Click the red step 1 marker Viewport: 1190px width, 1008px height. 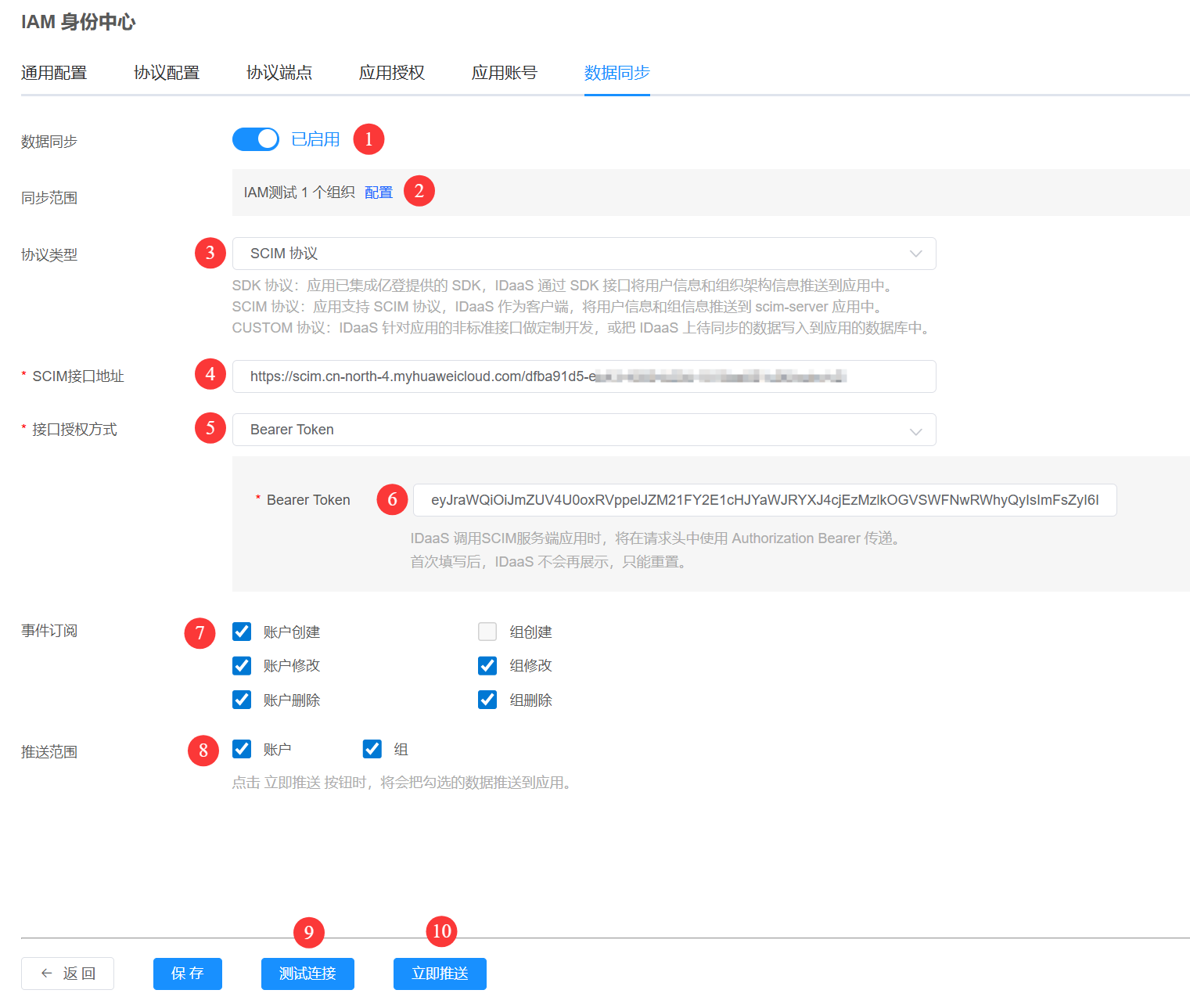tap(369, 139)
